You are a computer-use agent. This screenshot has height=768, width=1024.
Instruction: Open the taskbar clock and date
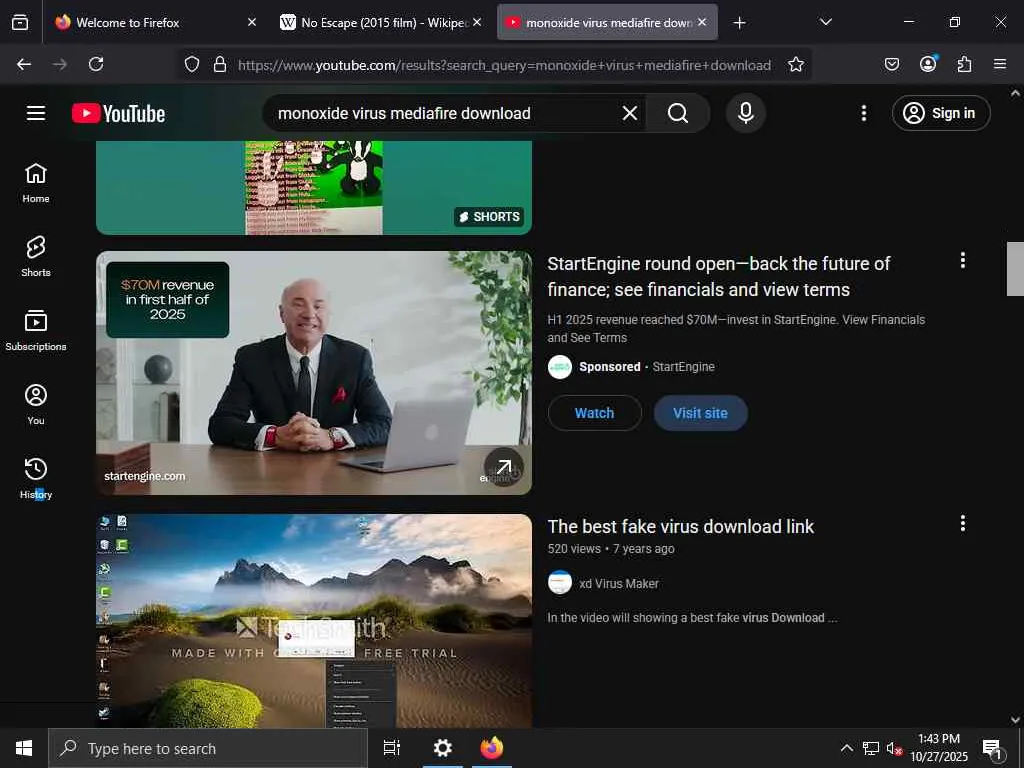click(939, 748)
